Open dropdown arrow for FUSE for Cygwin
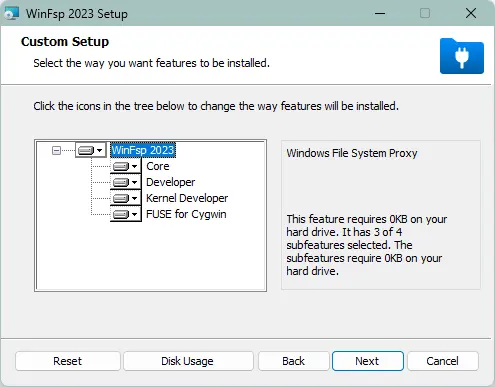The height and width of the screenshot is (387, 495). click(x=134, y=214)
